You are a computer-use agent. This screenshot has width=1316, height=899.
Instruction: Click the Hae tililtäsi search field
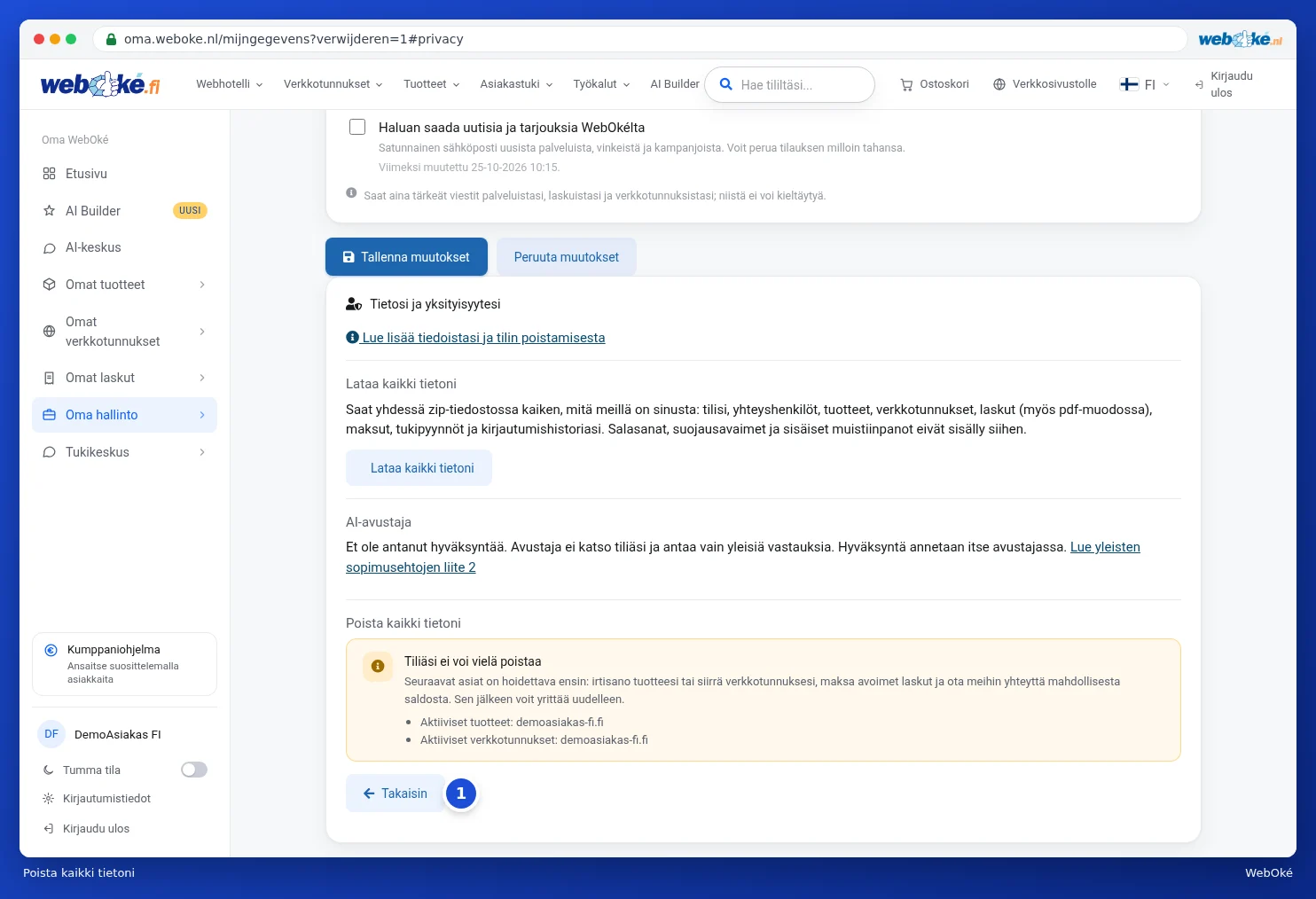789,85
